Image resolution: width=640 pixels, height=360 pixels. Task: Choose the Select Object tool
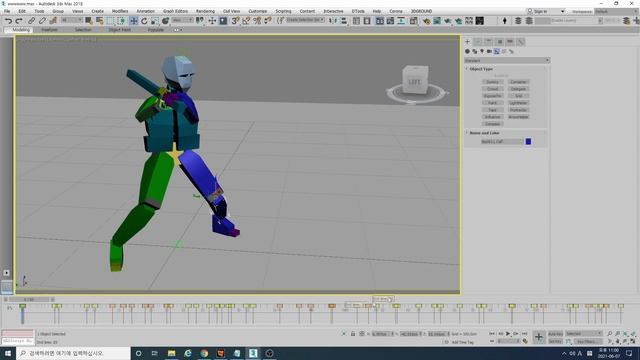pos(89,21)
